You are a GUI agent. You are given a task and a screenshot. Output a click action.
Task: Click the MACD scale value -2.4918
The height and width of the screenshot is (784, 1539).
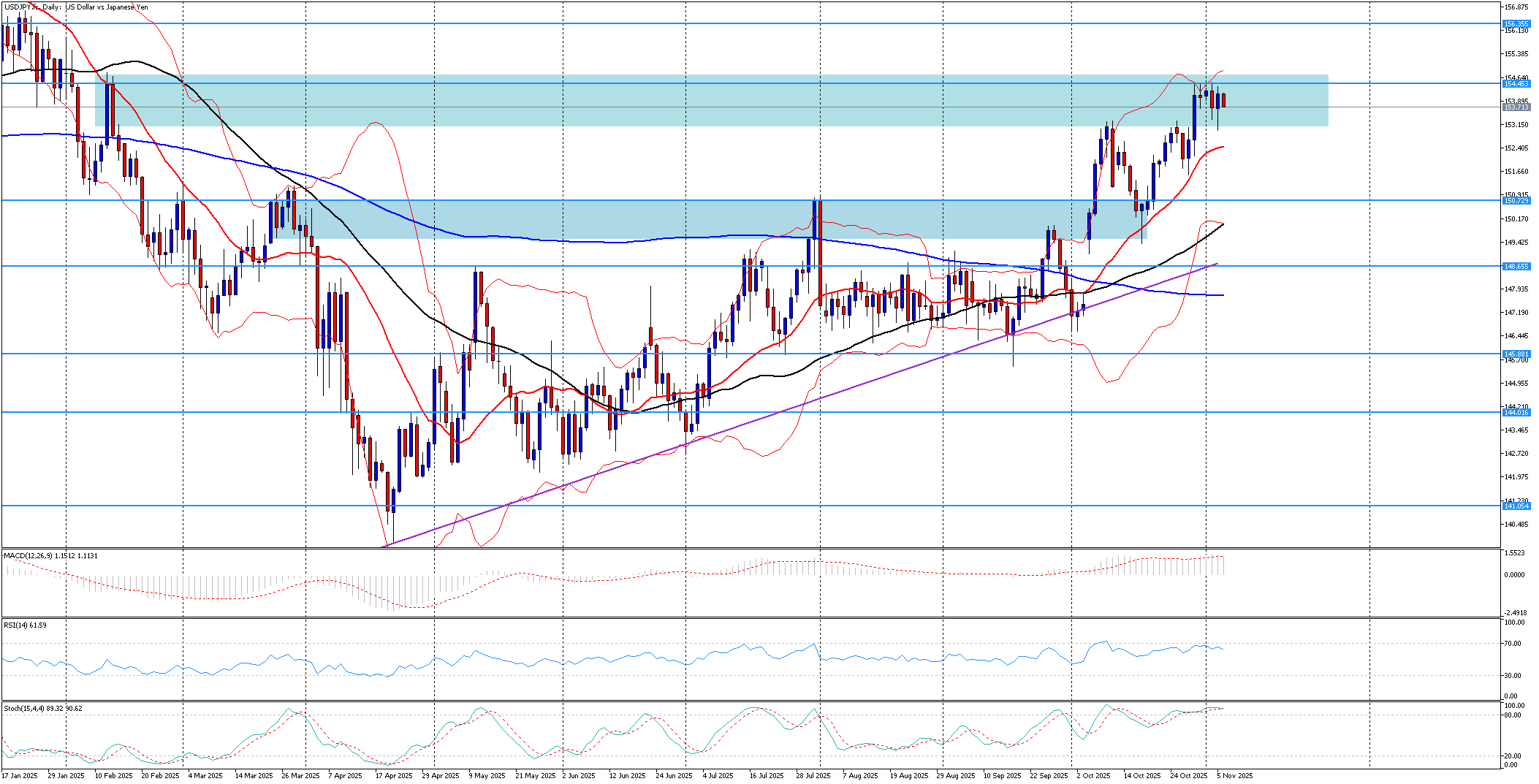[x=1514, y=612]
